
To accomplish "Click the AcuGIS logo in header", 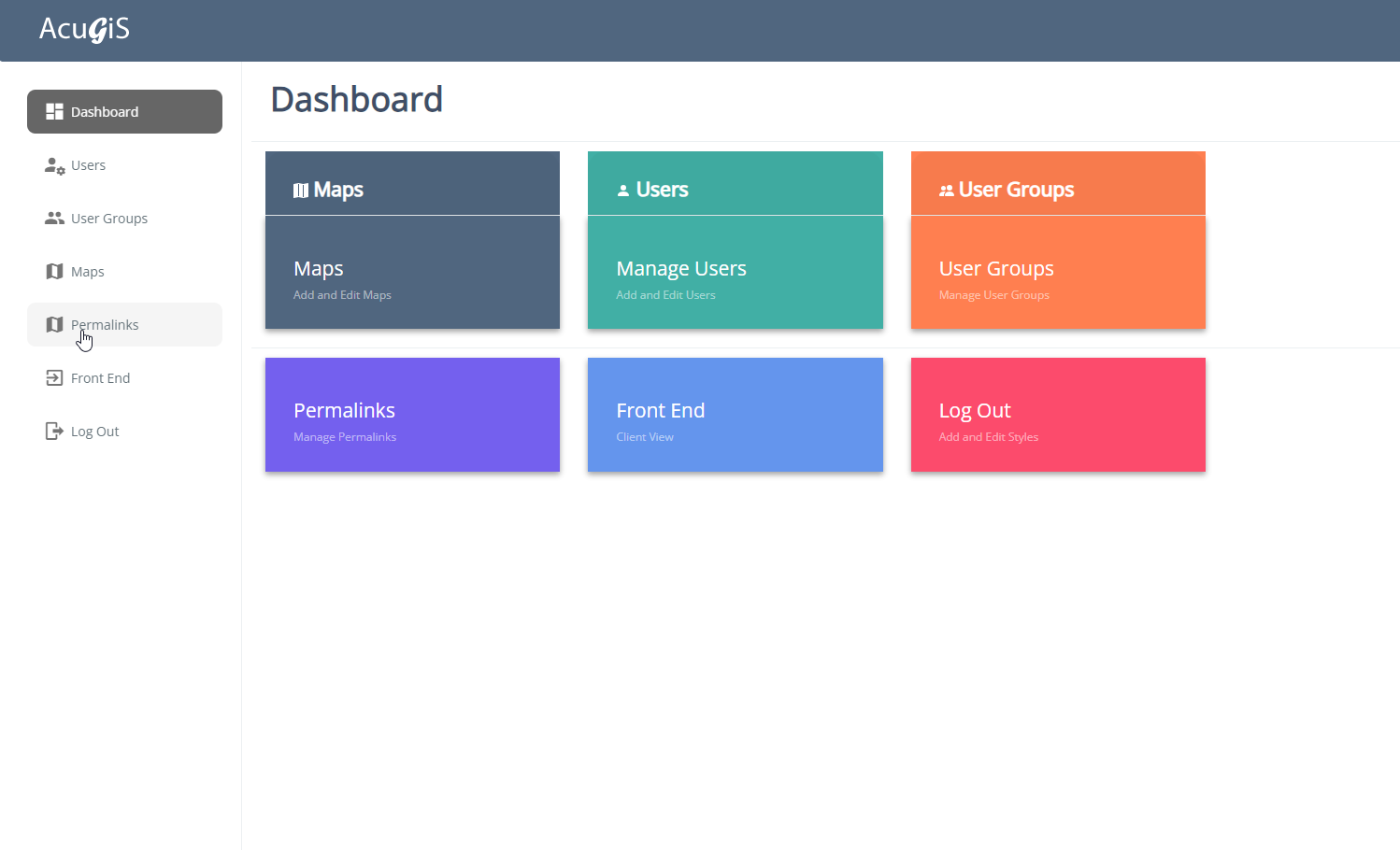I will click(x=84, y=30).
